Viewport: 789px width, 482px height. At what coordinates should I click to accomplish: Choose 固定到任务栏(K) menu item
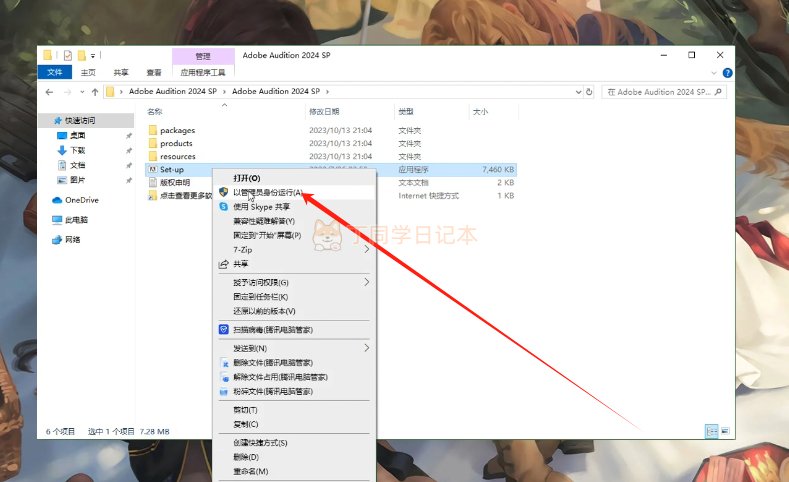pos(294,297)
